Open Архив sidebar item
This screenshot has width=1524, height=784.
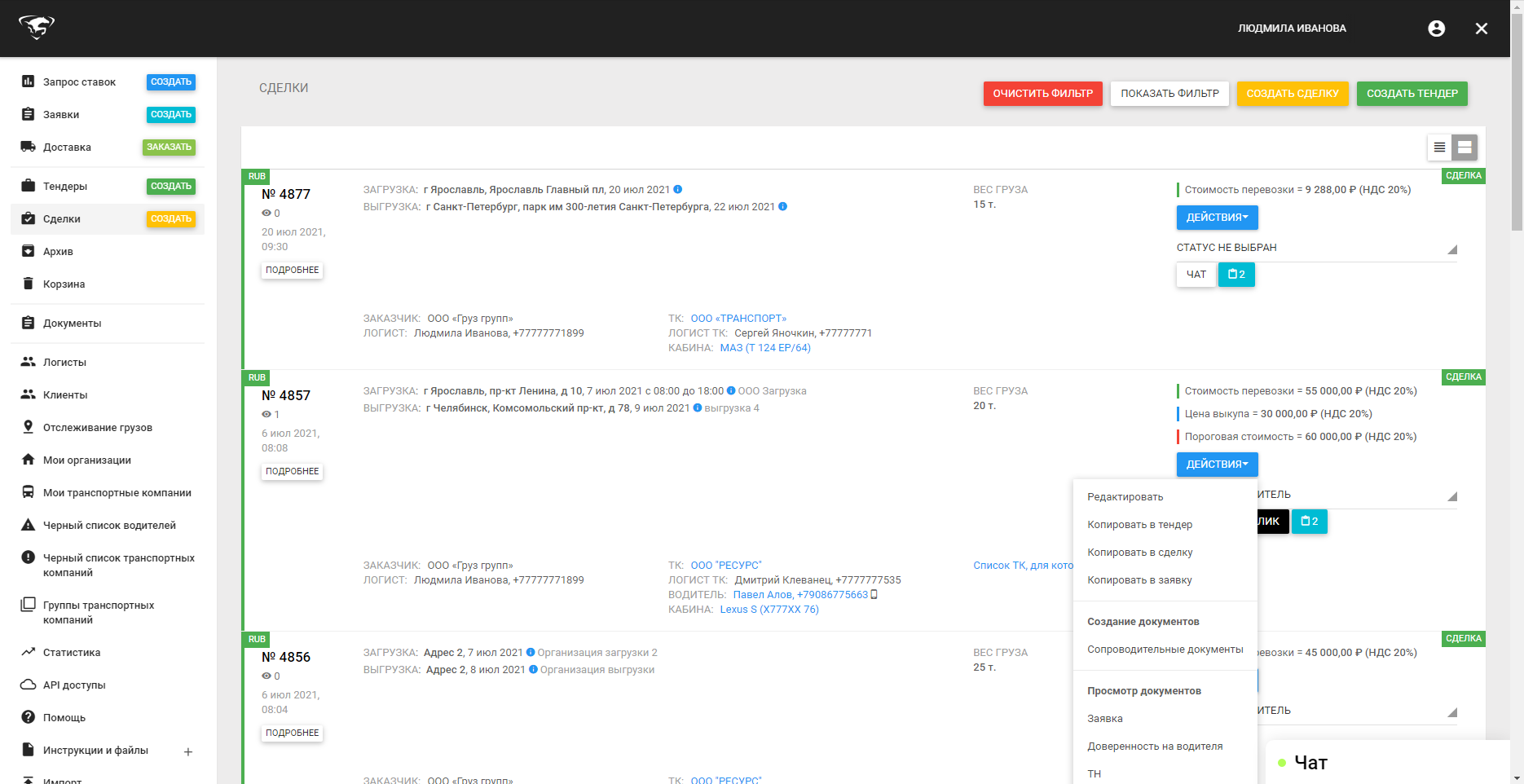[58, 251]
